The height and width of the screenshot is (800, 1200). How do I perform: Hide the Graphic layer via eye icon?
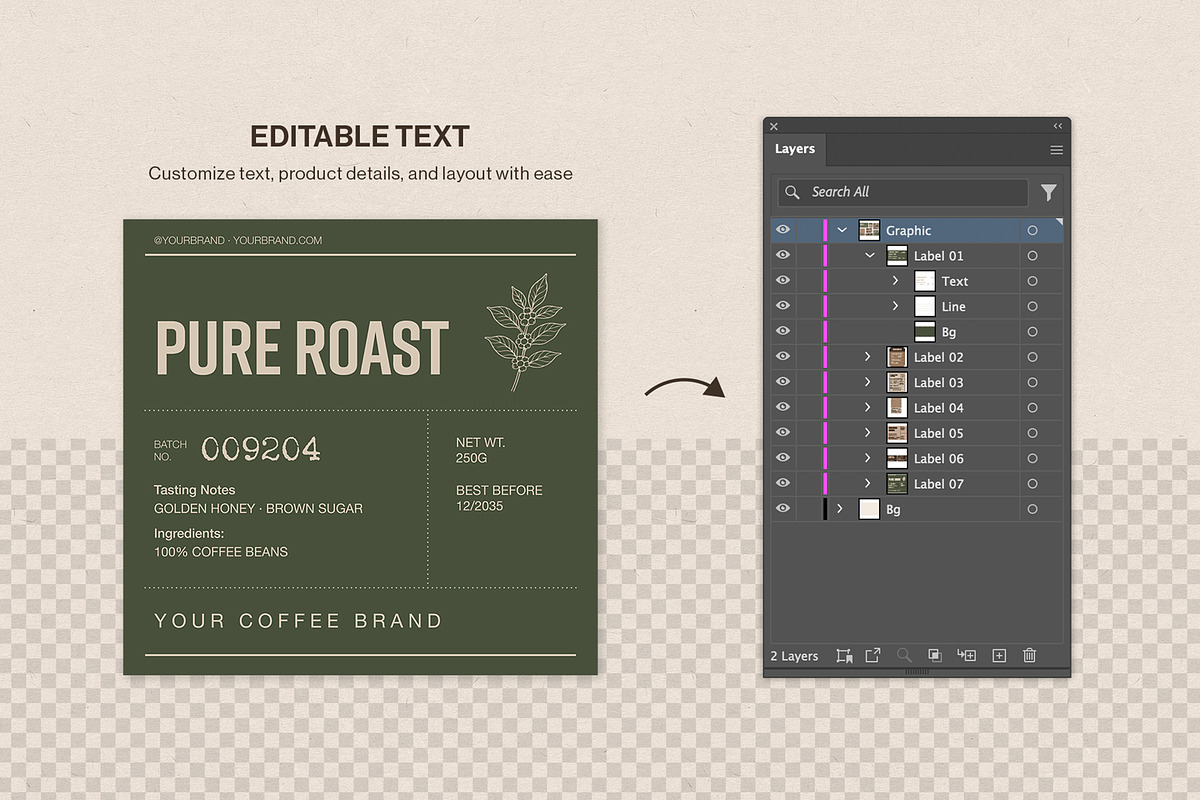click(783, 230)
